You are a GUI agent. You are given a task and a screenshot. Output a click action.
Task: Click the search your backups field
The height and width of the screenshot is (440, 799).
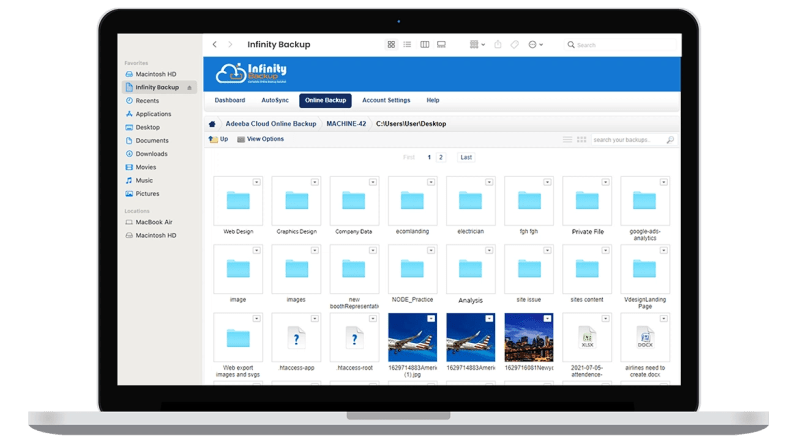click(x=628, y=140)
